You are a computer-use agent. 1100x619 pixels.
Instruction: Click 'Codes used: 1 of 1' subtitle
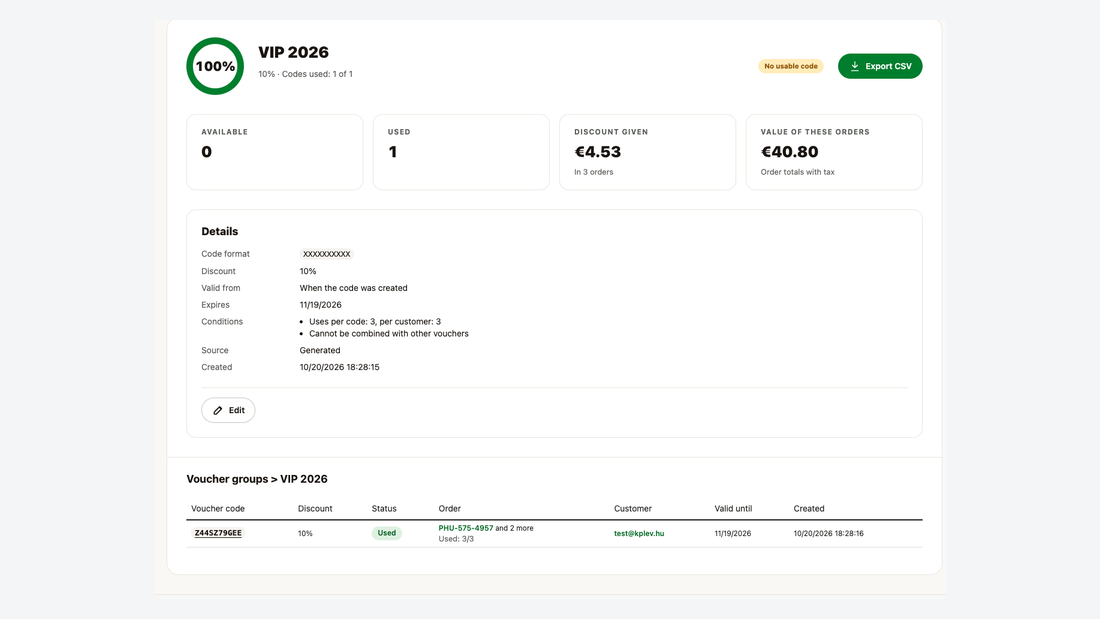(317, 74)
